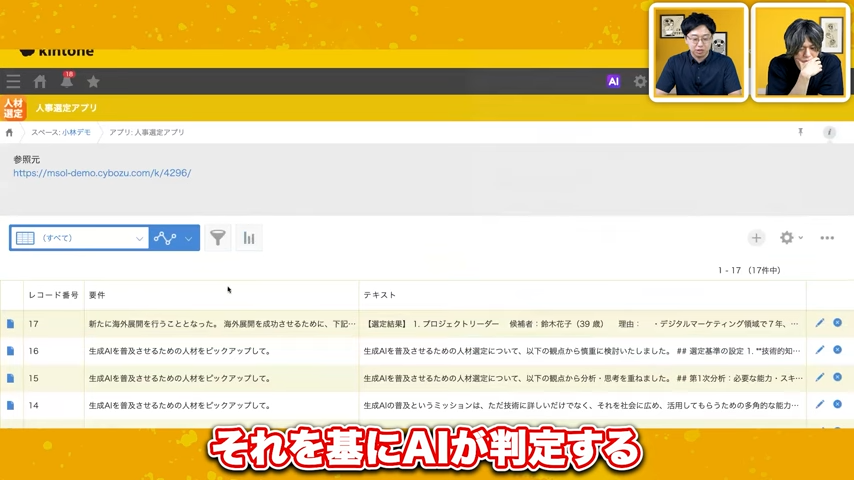This screenshot has height=480, width=854.
Task: Delete record 15 with the x icon
Action: click(838, 377)
